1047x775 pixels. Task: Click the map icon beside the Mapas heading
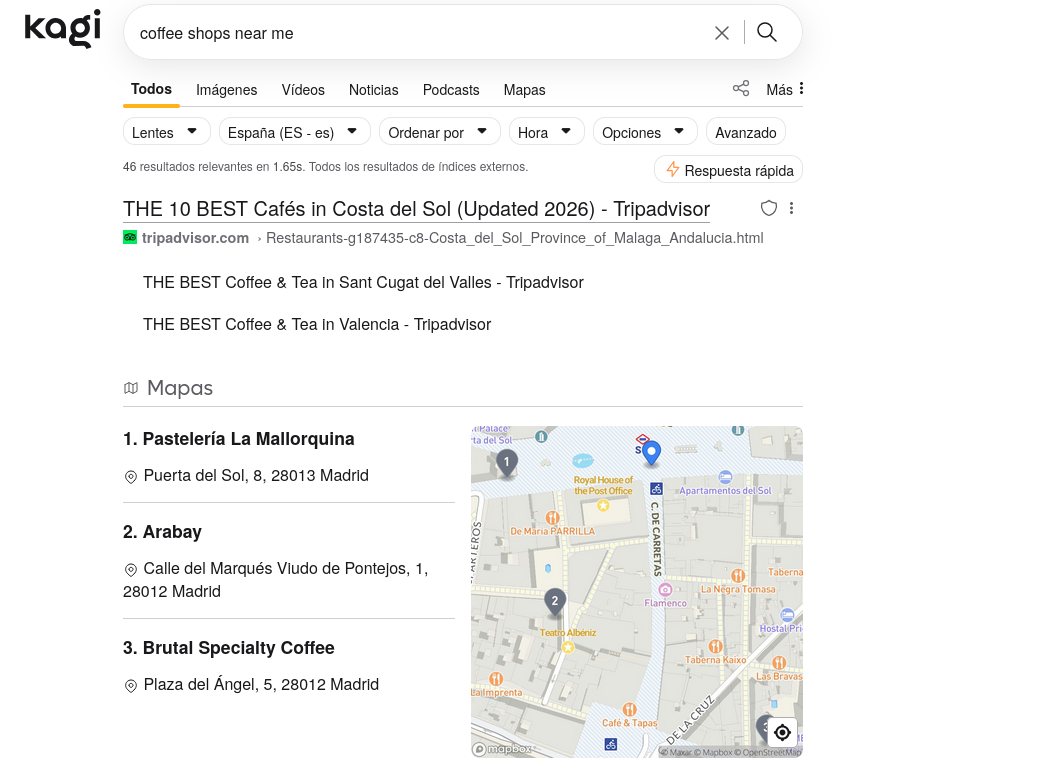pos(131,388)
